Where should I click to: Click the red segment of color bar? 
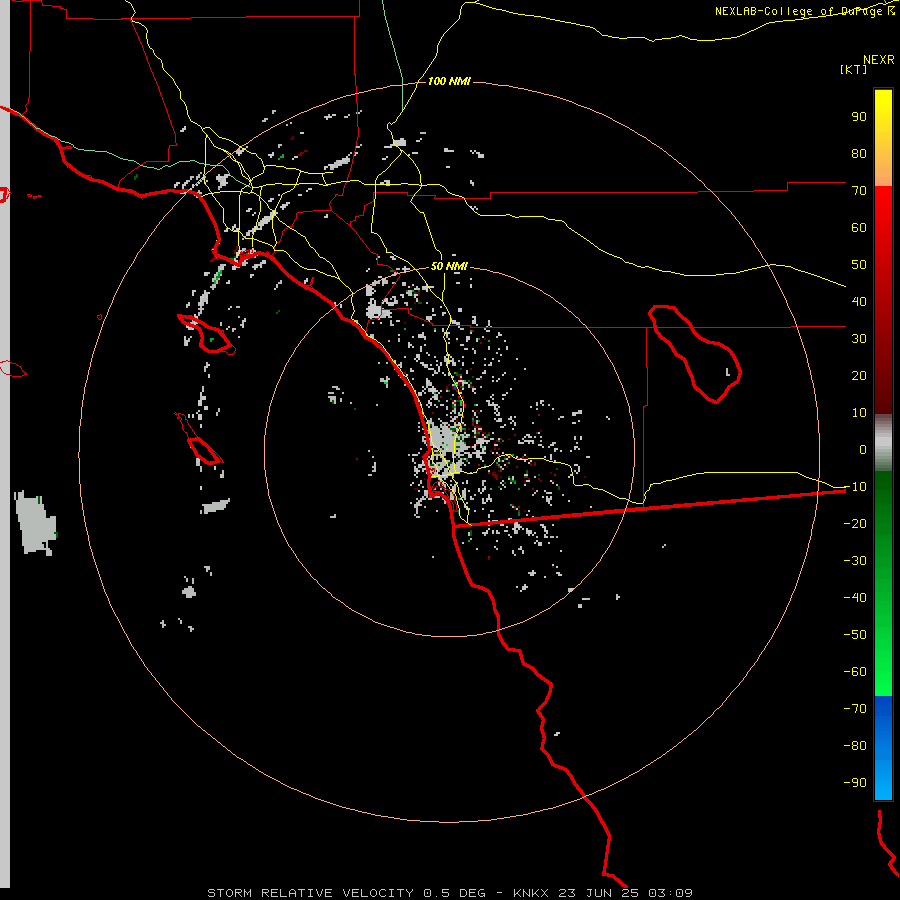tap(883, 300)
